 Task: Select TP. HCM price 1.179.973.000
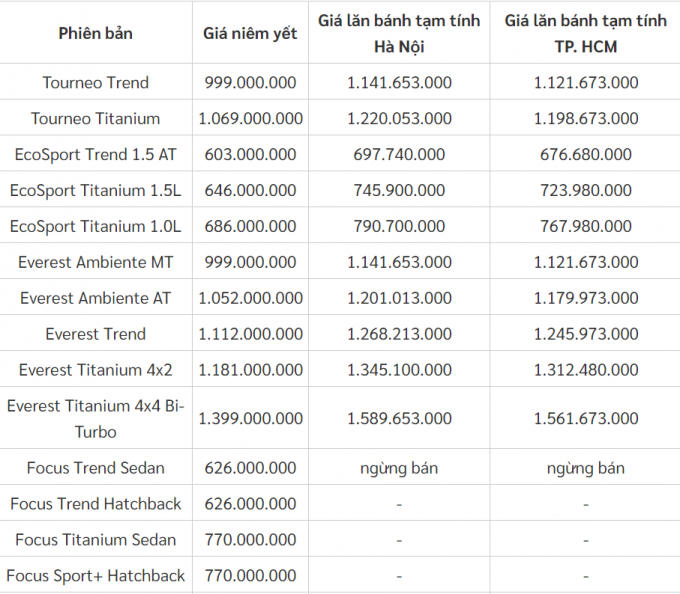[x=586, y=298]
